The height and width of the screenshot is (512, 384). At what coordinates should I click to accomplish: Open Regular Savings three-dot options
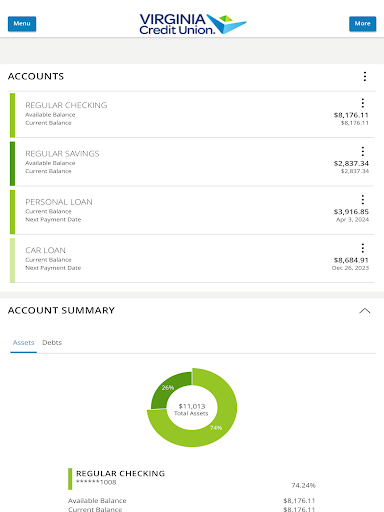click(363, 151)
